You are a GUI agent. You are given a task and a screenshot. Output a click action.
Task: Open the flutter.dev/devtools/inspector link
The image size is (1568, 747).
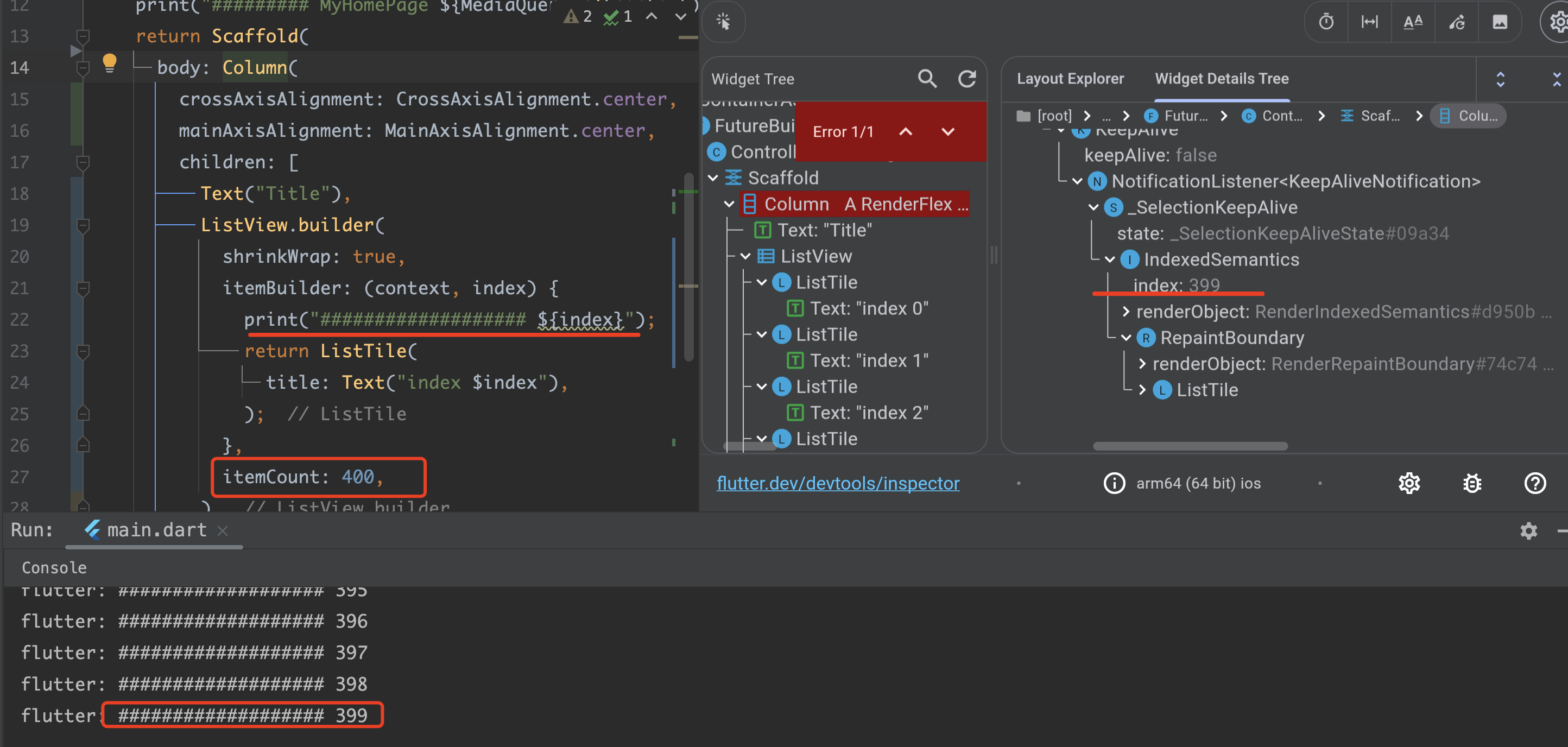(x=838, y=483)
